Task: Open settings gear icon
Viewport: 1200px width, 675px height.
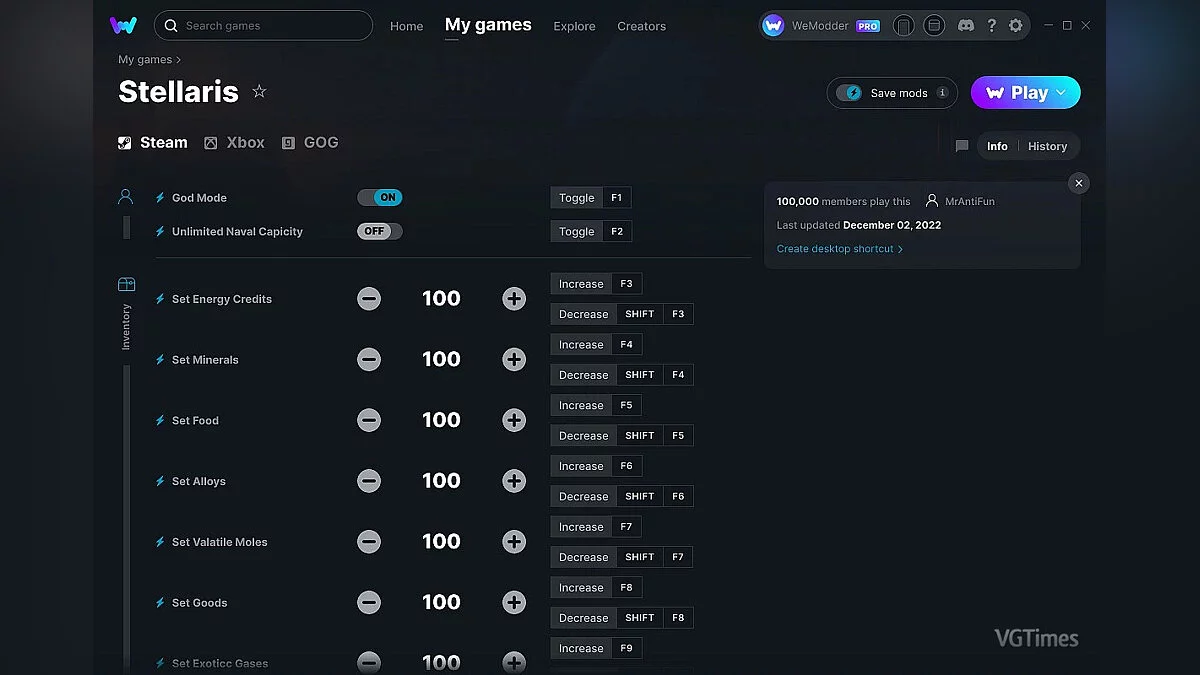Action: (x=1016, y=26)
